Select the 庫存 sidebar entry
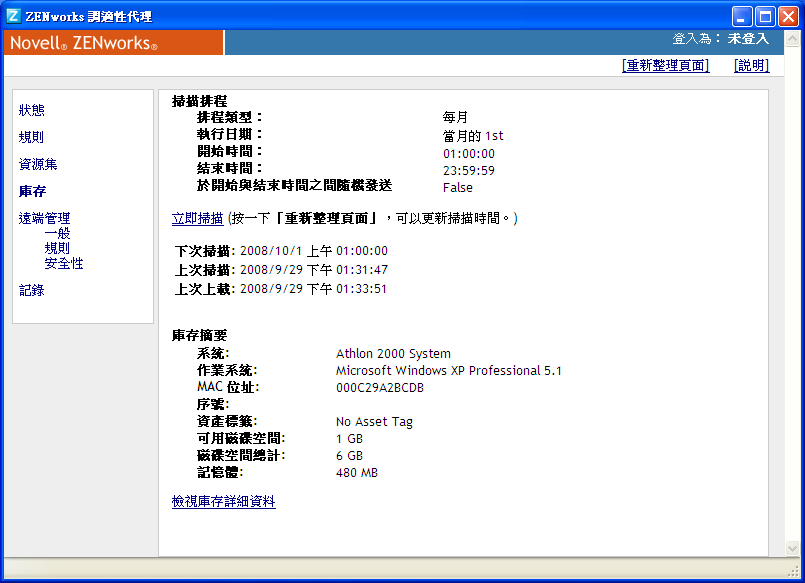Image resolution: width=805 pixels, height=583 pixels. [x=31, y=191]
